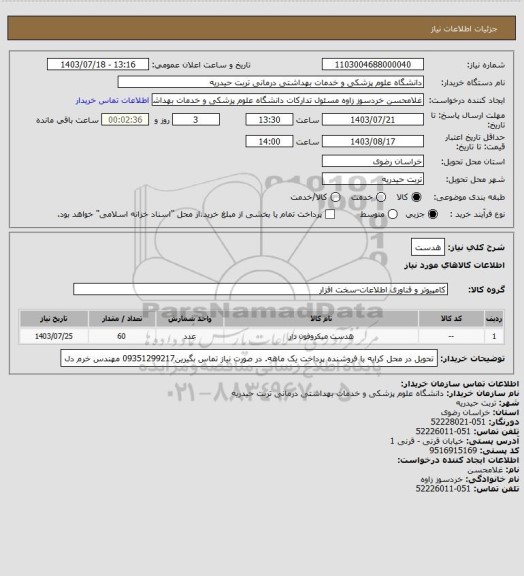Select the متوسط purchase type radio

[393, 214]
